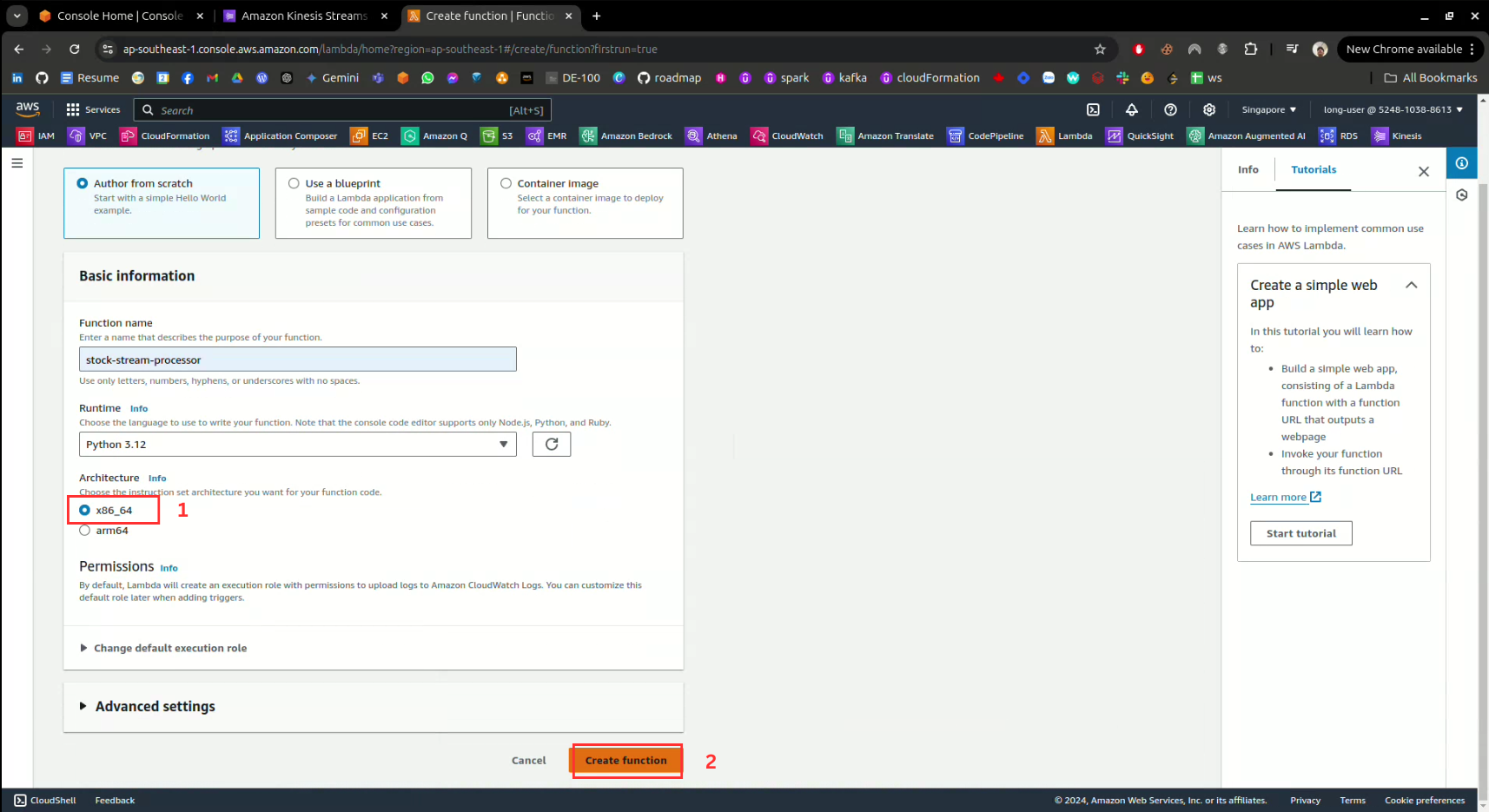Open the AWS notifications bell

pyautogui.click(x=1131, y=109)
